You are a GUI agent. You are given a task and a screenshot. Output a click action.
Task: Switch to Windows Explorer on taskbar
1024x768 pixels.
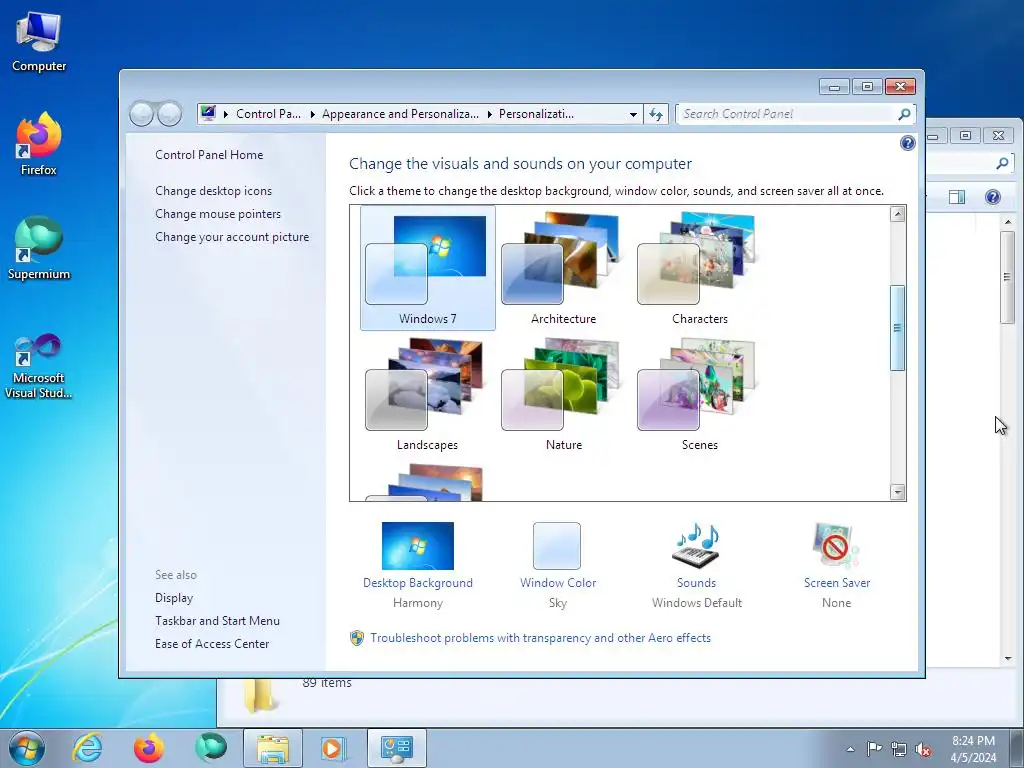(273, 748)
